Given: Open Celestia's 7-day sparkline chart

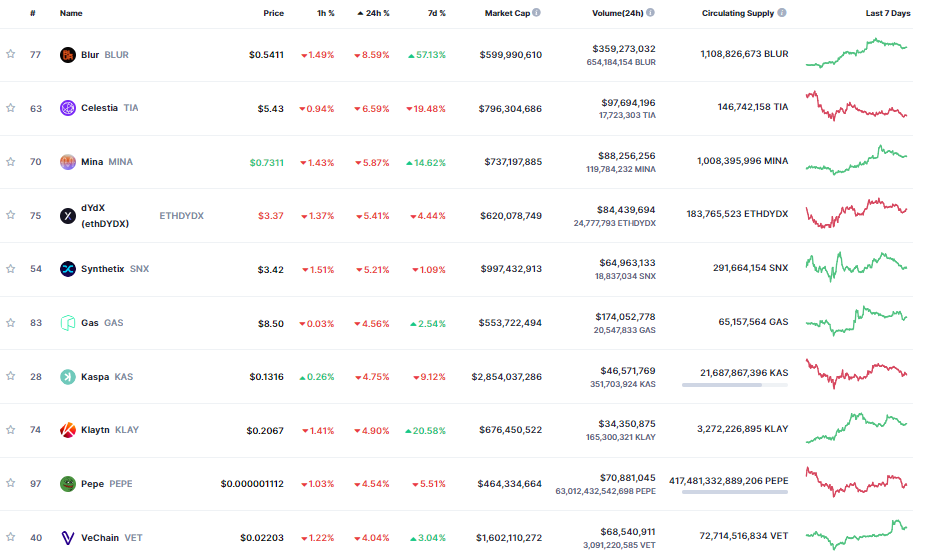Looking at the screenshot, I should tap(857, 106).
